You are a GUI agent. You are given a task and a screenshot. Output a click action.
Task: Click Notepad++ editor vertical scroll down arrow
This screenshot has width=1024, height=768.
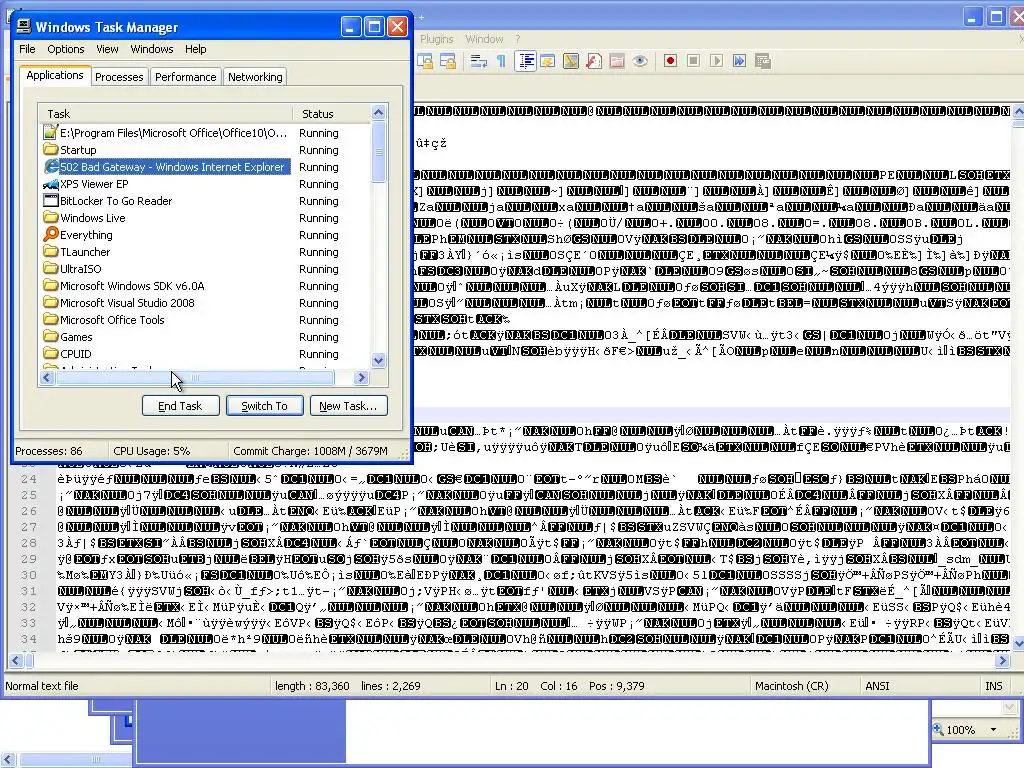coord(1018,643)
